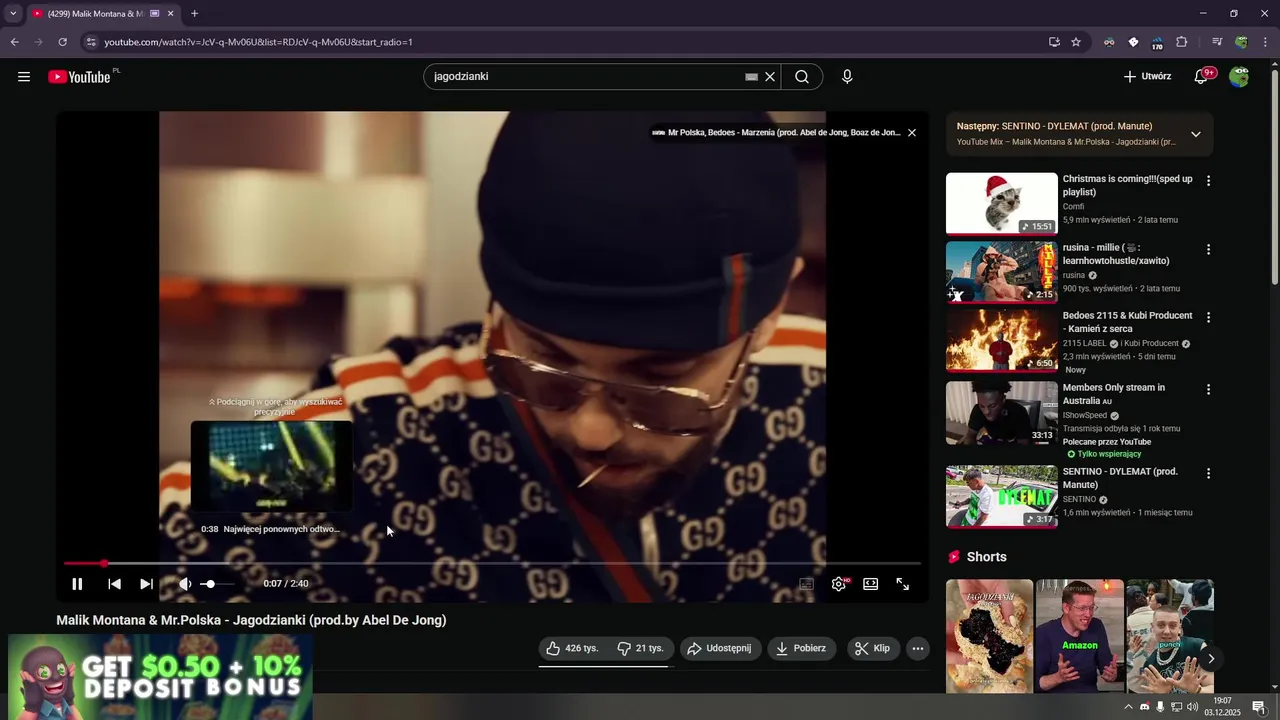Image resolution: width=1280 pixels, height=720 pixels.
Task: Open the JAGODZIANKI Shorts thumbnail
Action: 989,636
